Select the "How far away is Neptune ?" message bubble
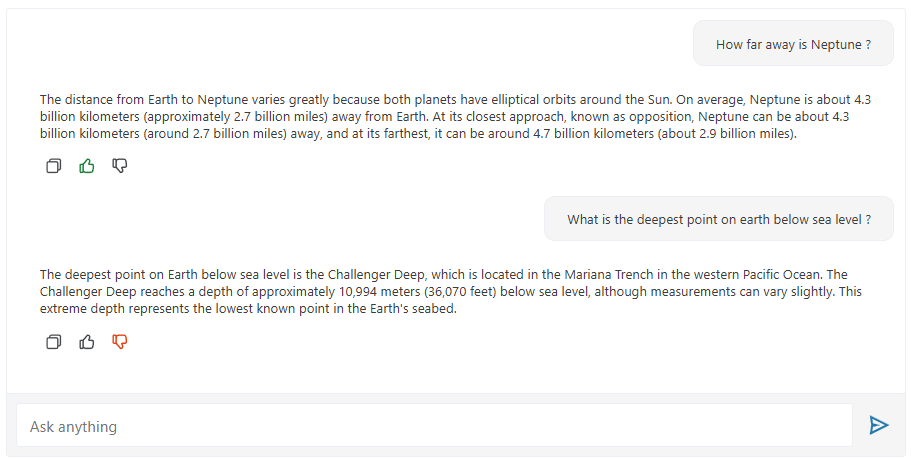The height and width of the screenshot is (467, 918). (x=793, y=44)
